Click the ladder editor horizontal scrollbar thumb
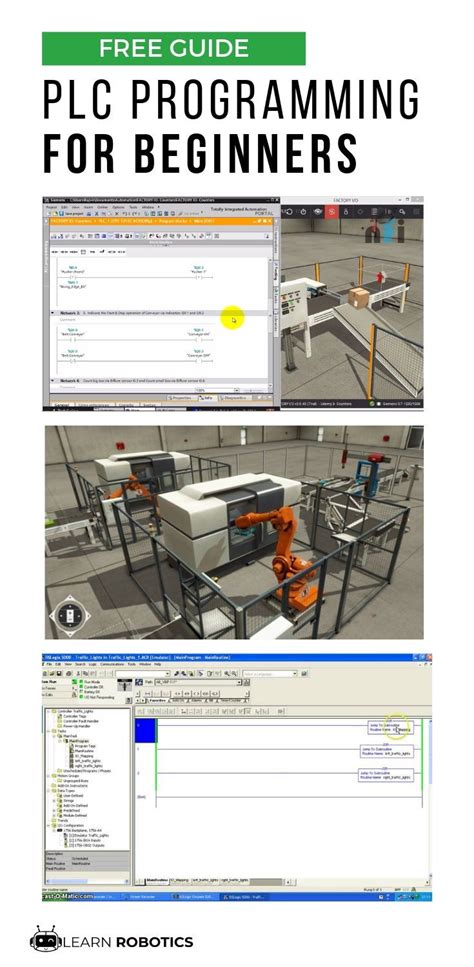 click(266, 880)
